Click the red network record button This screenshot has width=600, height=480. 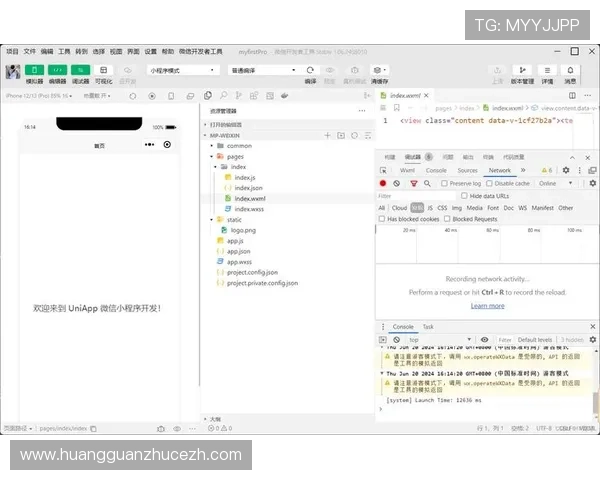pos(383,183)
